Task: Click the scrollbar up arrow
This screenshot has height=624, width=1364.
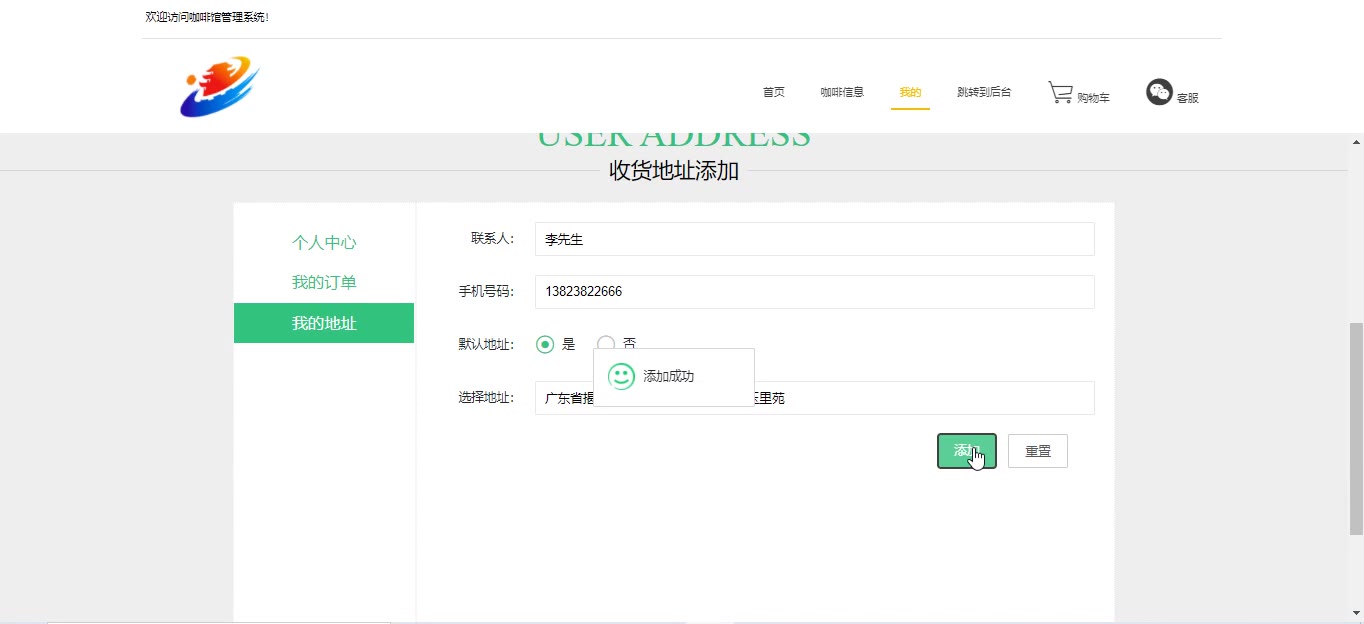Action: pyautogui.click(x=1356, y=142)
